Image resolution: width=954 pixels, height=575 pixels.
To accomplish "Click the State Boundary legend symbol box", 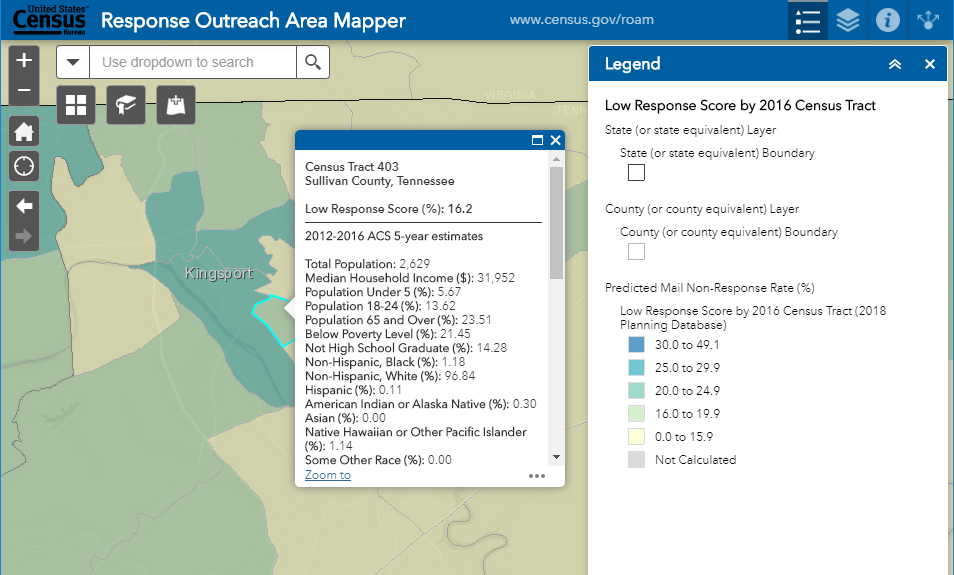I will point(636,173).
